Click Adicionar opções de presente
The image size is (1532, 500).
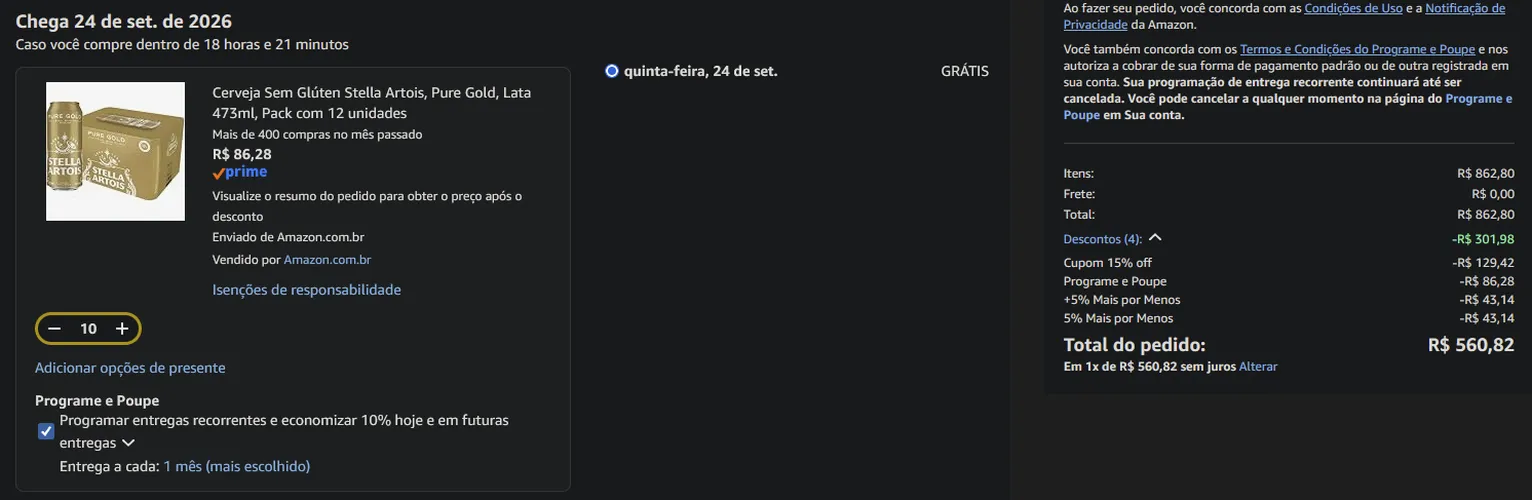click(x=130, y=368)
